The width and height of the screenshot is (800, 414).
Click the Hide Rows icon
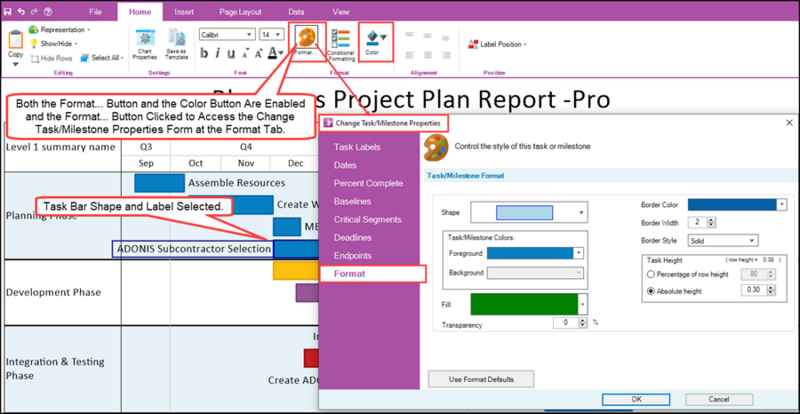tap(35, 58)
